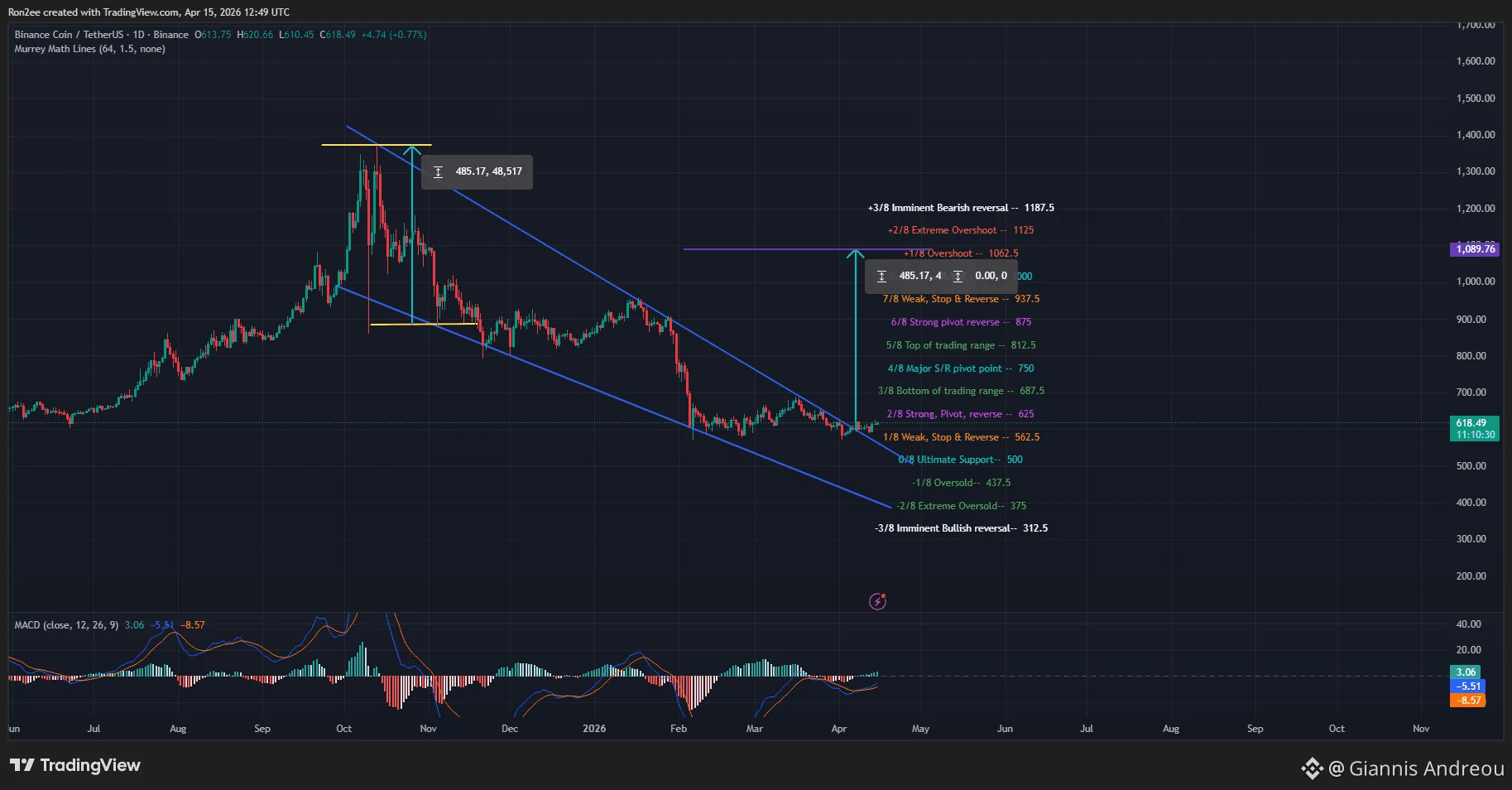
Task: Open the Murrey Math Lines indicator legend
Action: [x=89, y=49]
